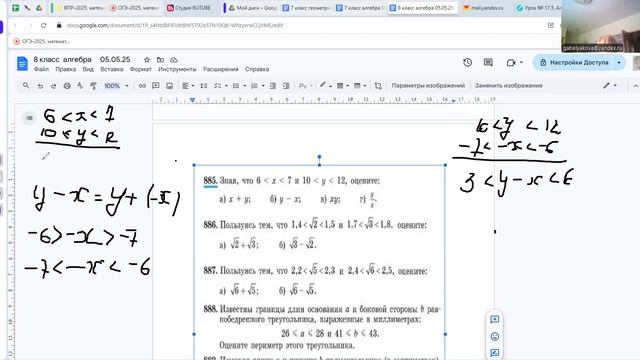Click the move-to-folder icon by title
Viewport: 640px width, 360px height.
[160, 60]
